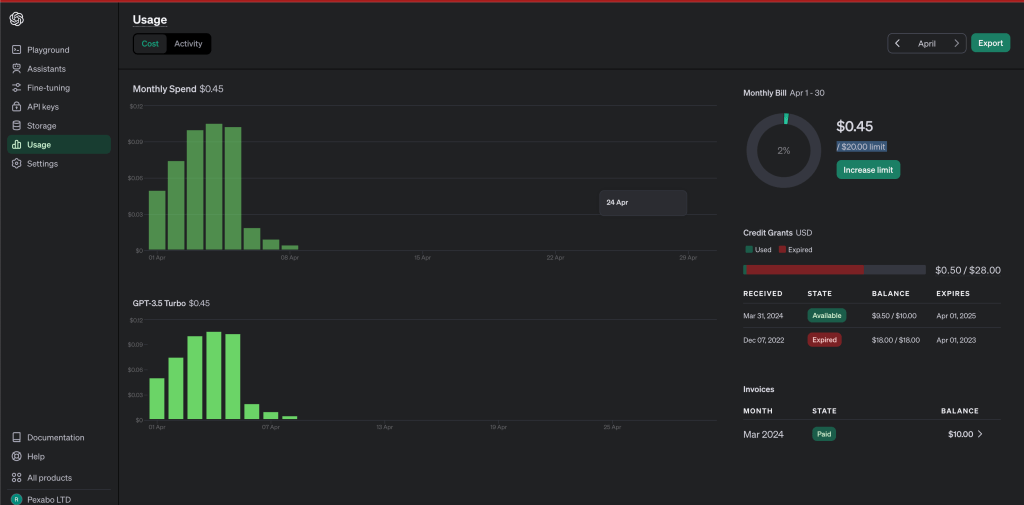Open Pexabo LTD account menu
1024x505 pixels.
pyautogui.click(x=49, y=500)
